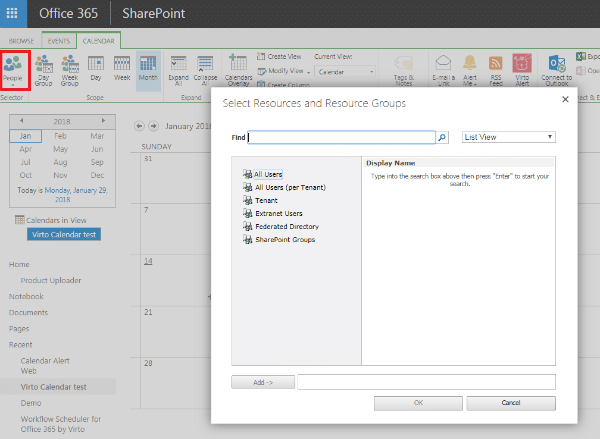Image resolution: width=600 pixels, height=439 pixels.
Task: Close the Select Resources dialog
Action: tap(565, 100)
